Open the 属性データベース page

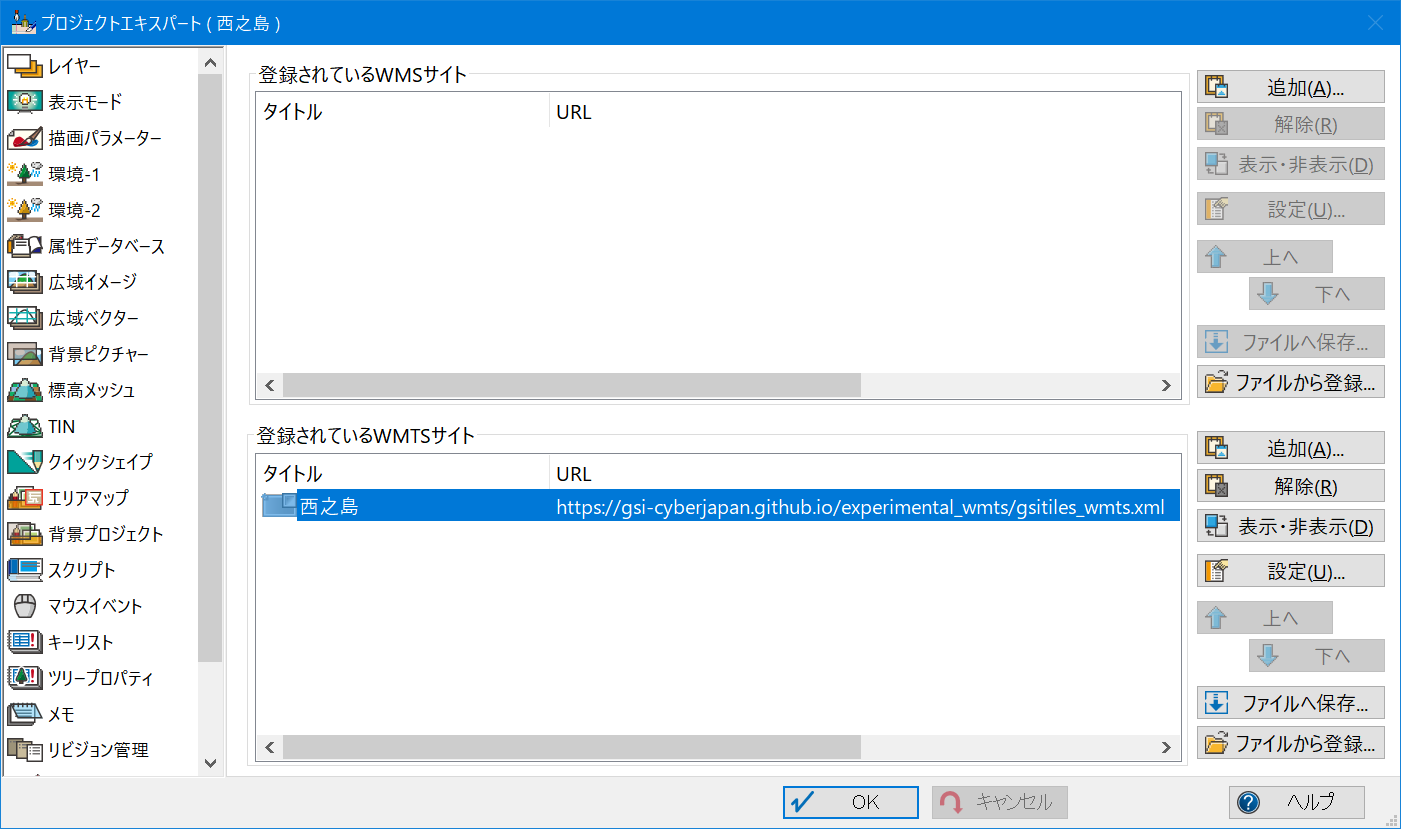(x=106, y=246)
